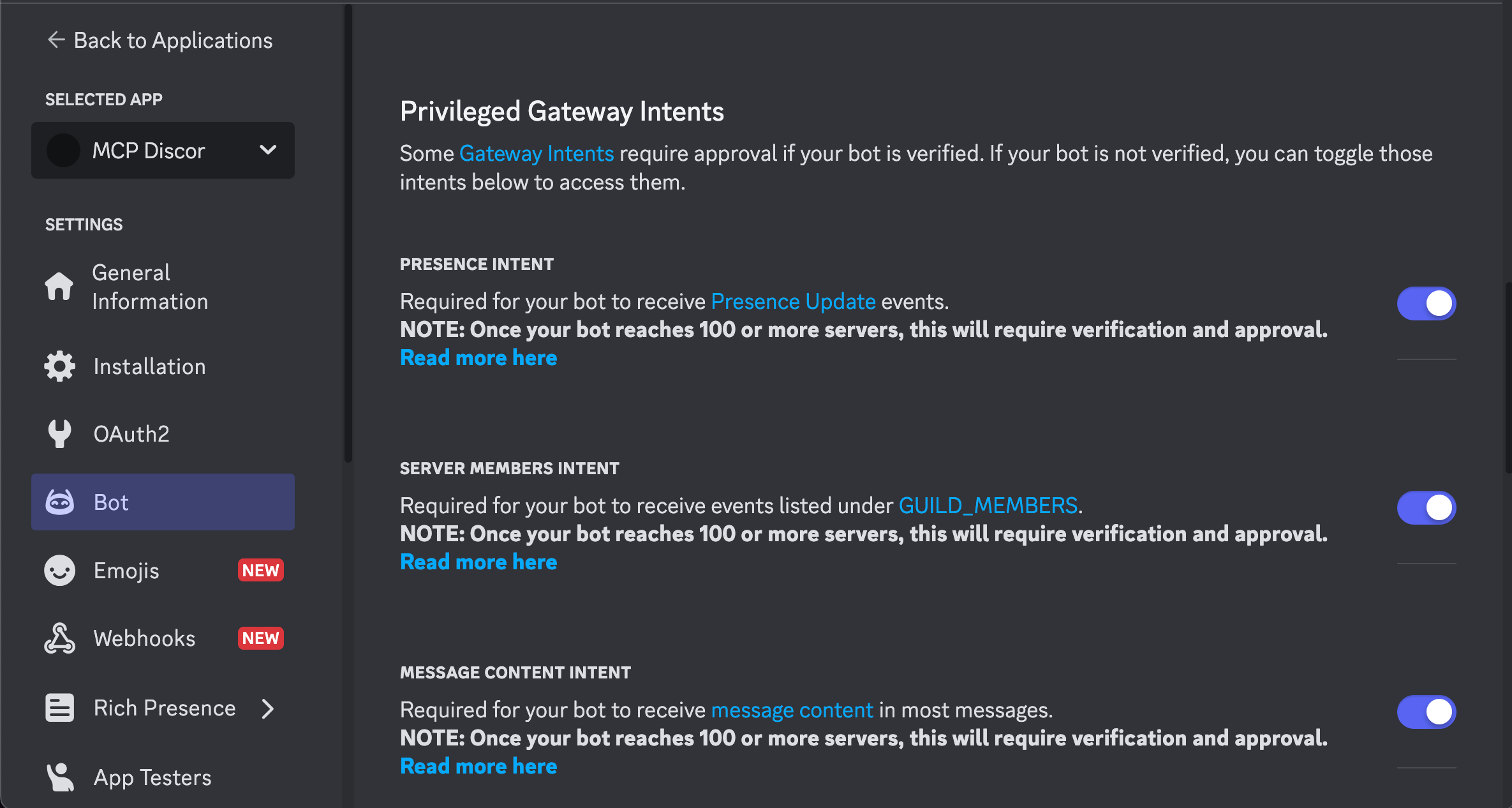Select the OAuth2 wrench icon
This screenshot has height=808, width=1512.
[x=59, y=433]
